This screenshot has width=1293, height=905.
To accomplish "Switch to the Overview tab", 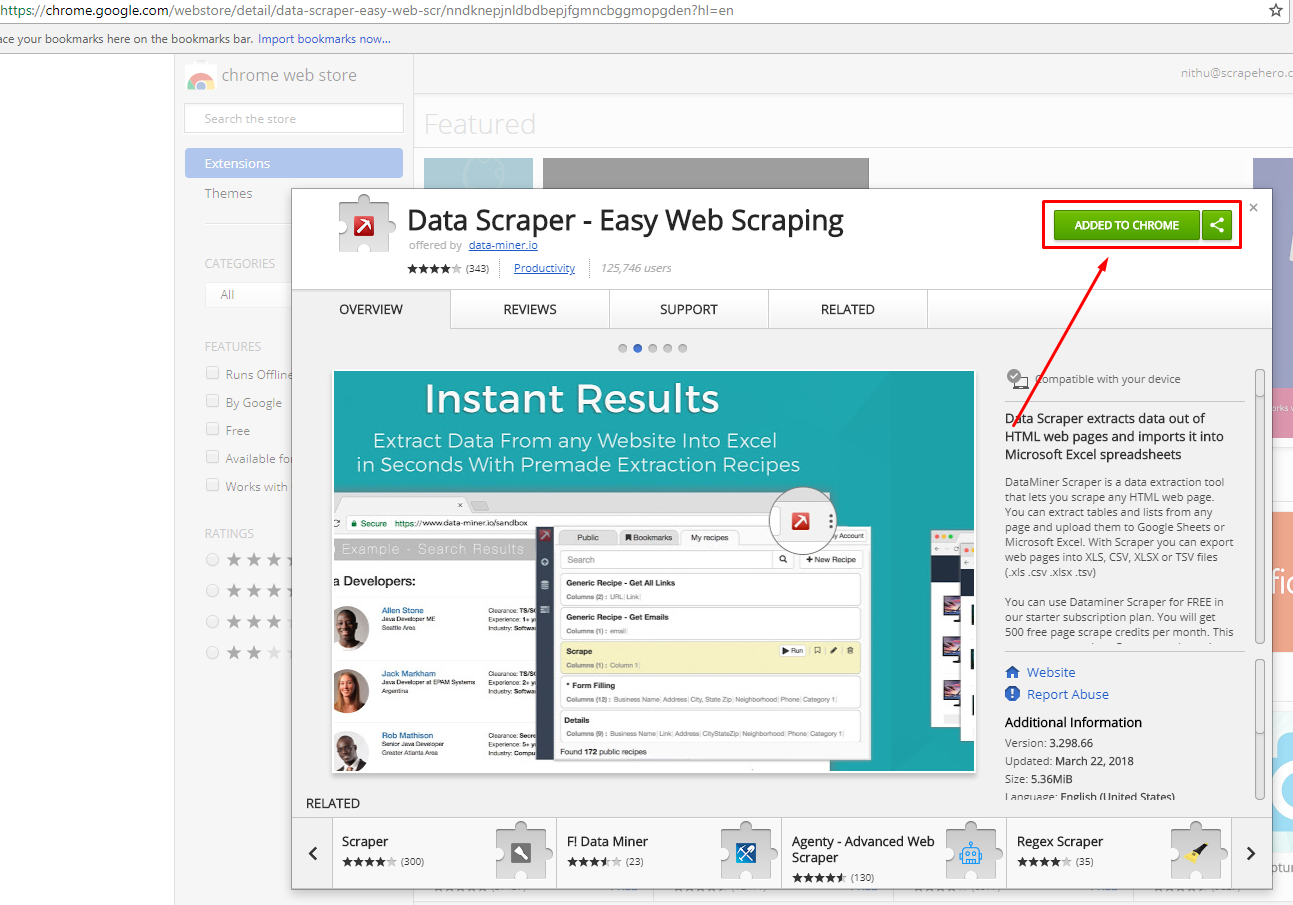I will click(x=371, y=309).
